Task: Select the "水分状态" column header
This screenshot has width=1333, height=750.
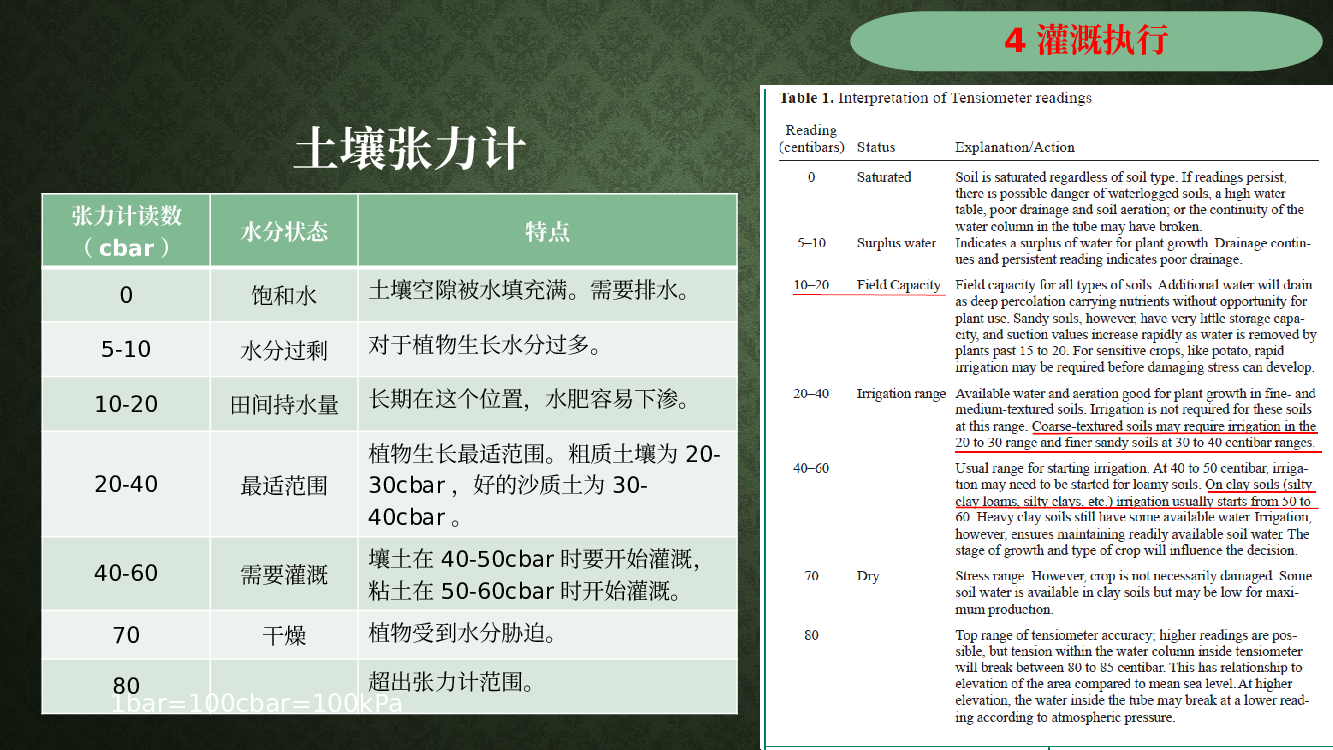Action: (284, 231)
